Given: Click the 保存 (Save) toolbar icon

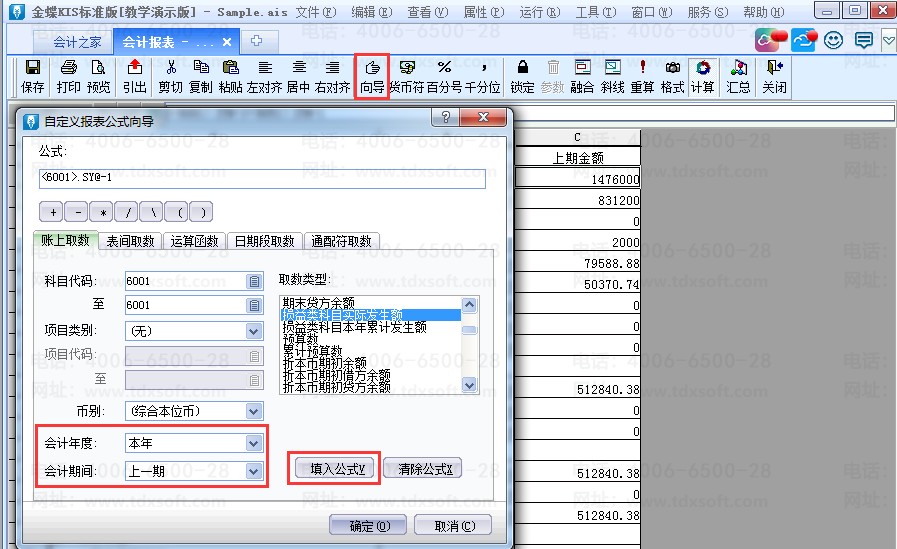Looking at the screenshot, I should (x=33, y=76).
